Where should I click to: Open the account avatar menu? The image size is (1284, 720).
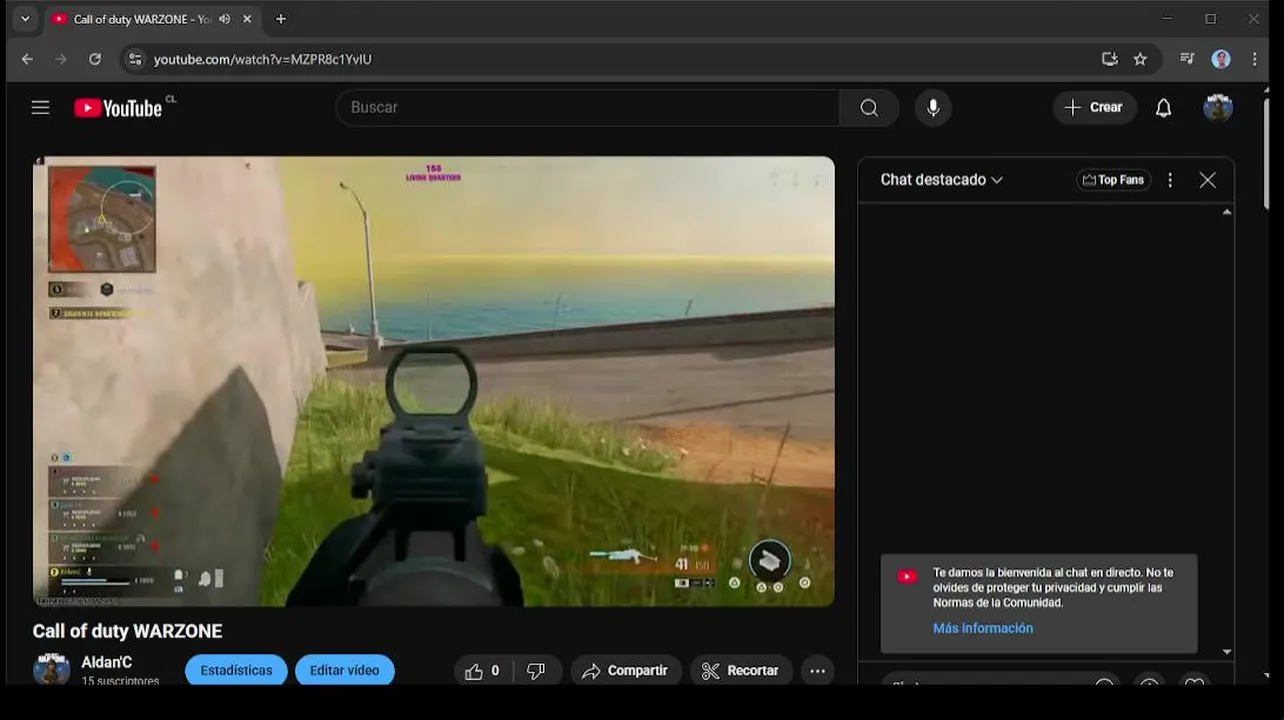pyautogui.click(x=1218, y=107)
